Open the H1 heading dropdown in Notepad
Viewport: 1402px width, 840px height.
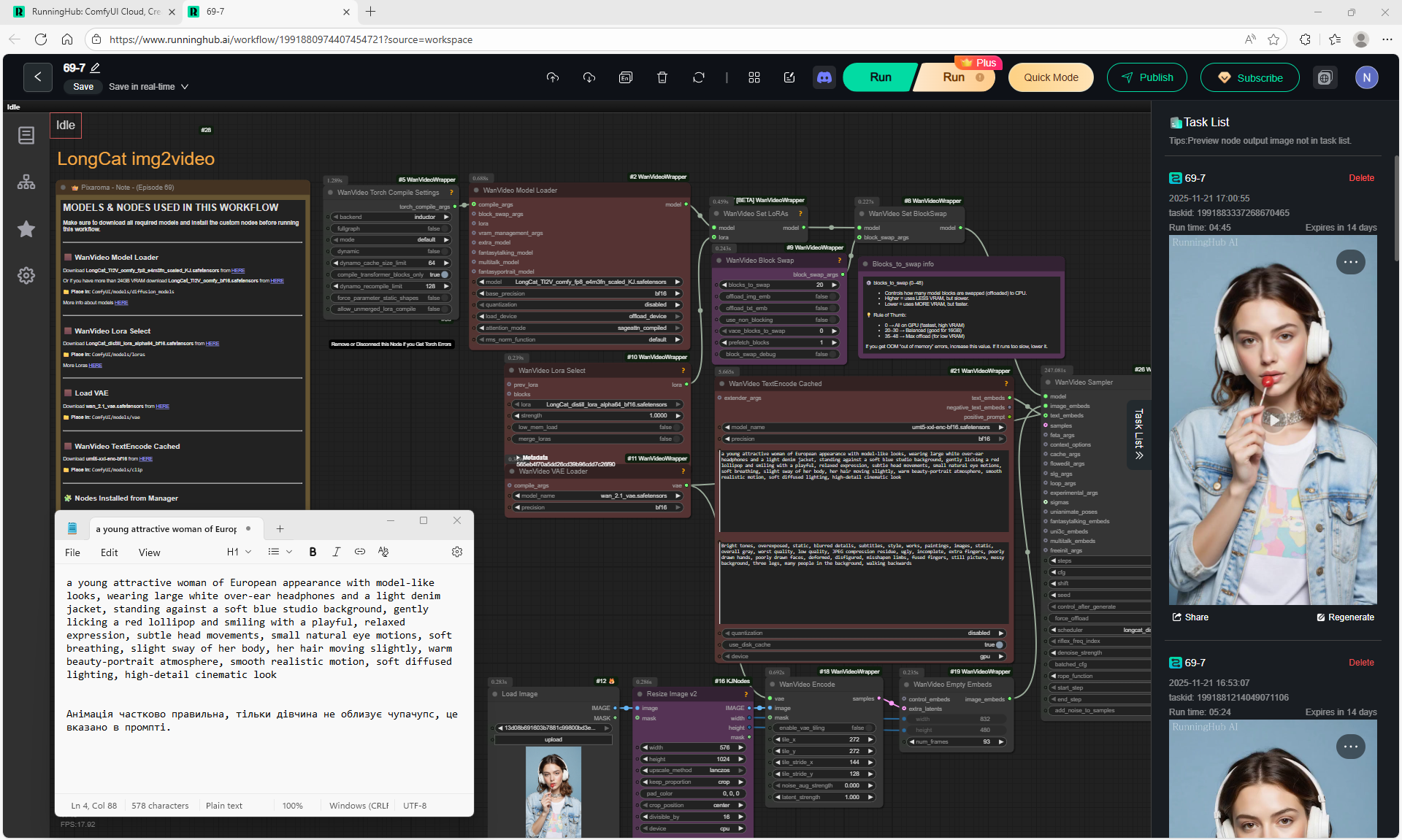(239, 552)
